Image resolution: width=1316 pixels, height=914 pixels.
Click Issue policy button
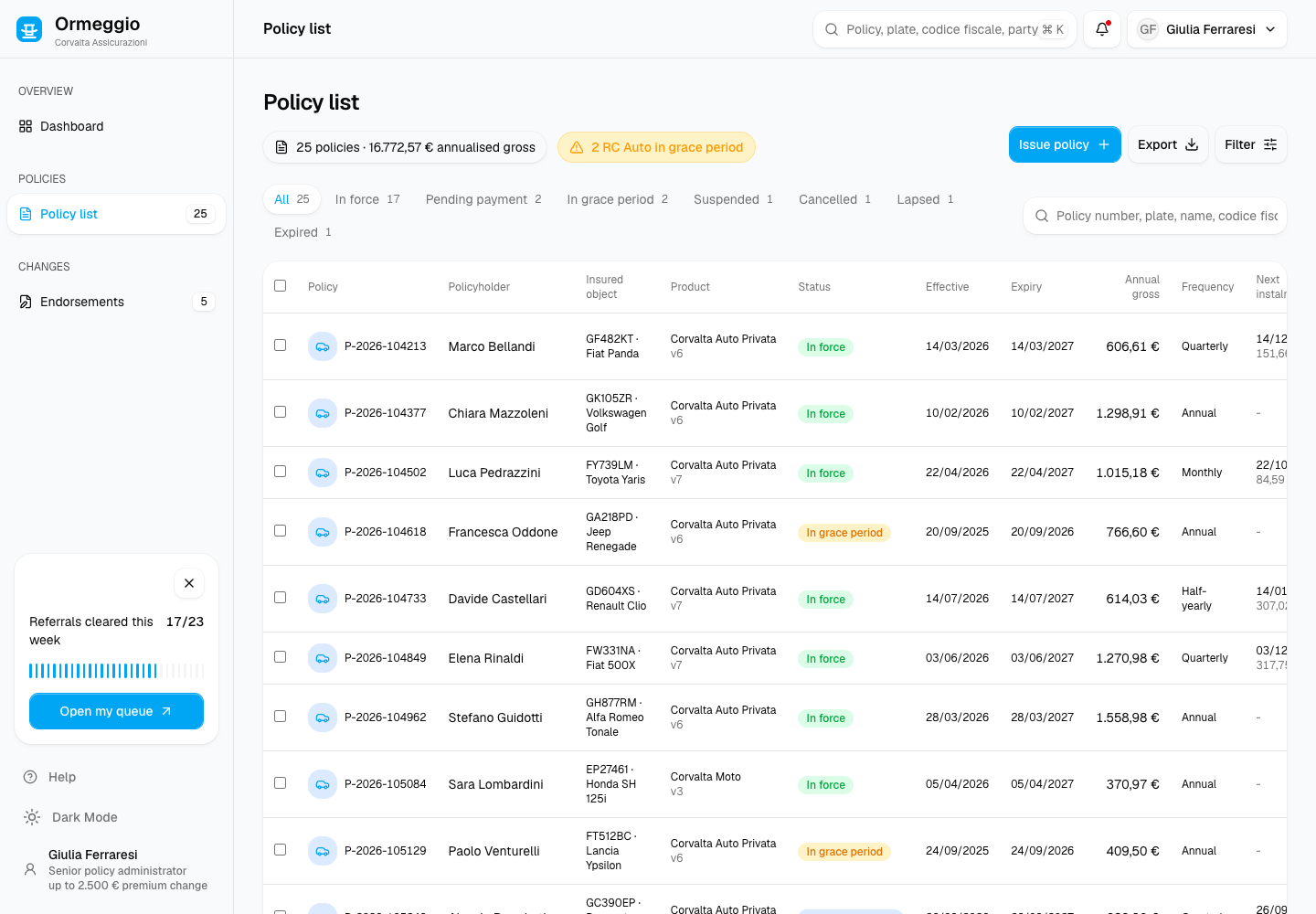[x=1065, y=144]
